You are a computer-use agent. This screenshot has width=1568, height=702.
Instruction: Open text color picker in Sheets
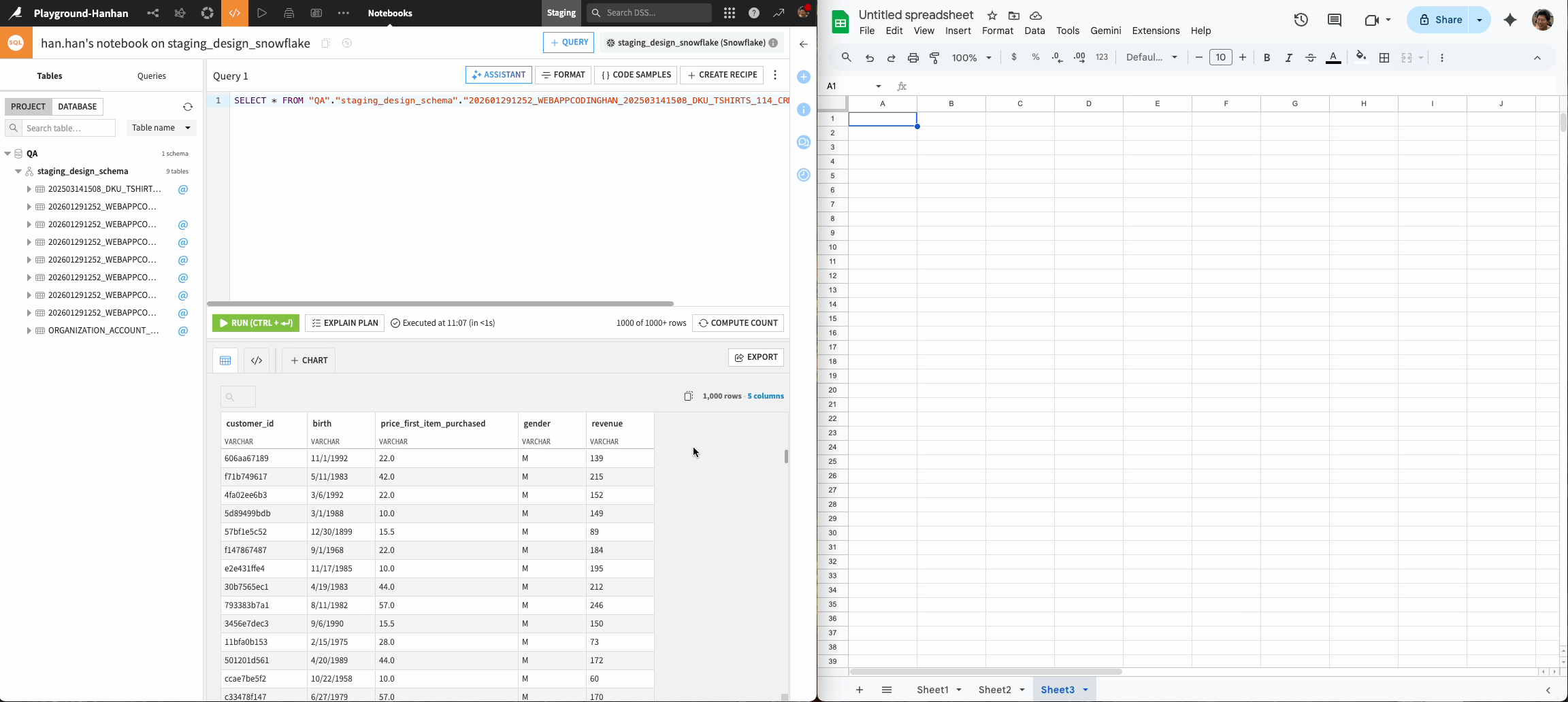1334,58
